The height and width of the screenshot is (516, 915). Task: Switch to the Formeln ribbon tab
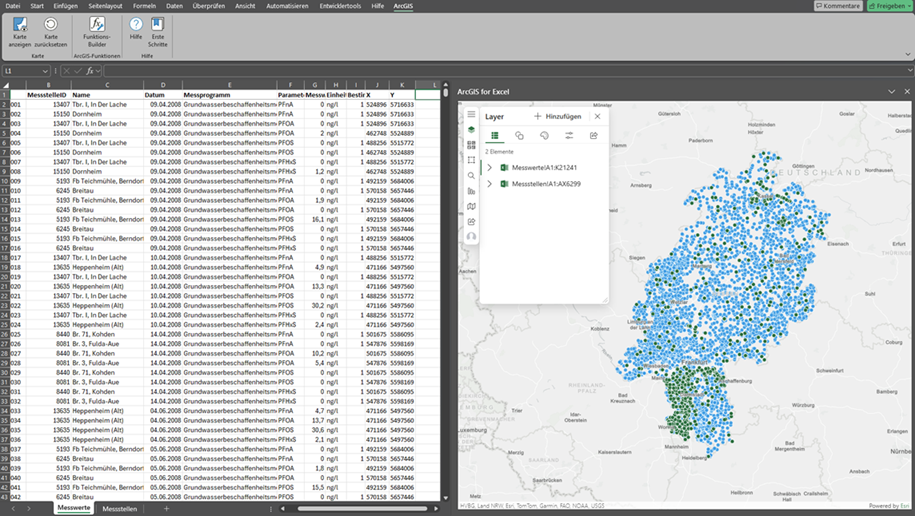pos(144,6)
